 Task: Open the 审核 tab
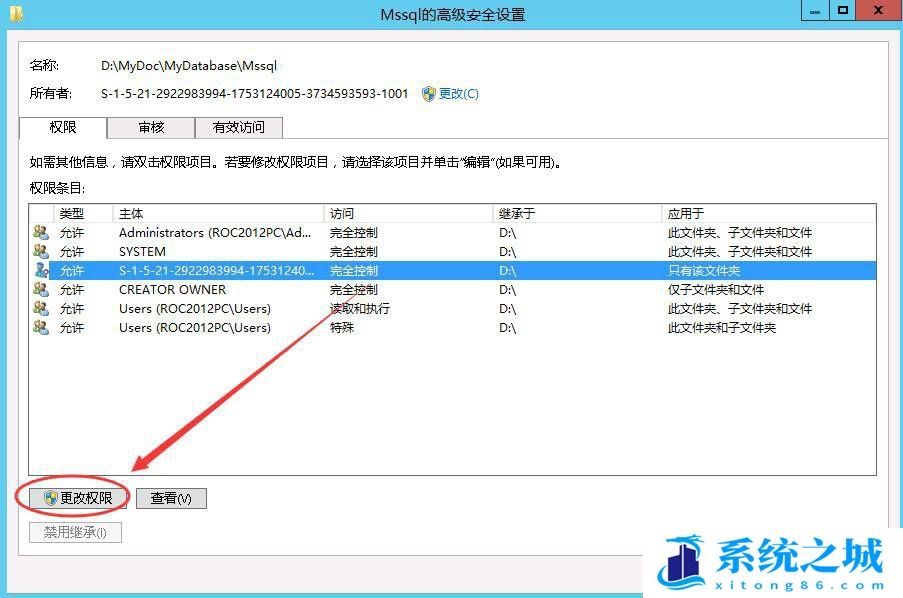pos(151,127)
